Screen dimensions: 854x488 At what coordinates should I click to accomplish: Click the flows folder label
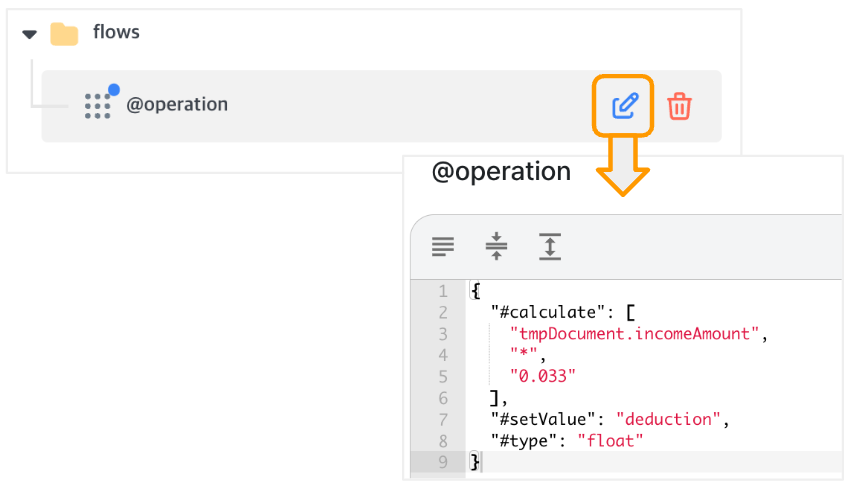pos(116,32)
